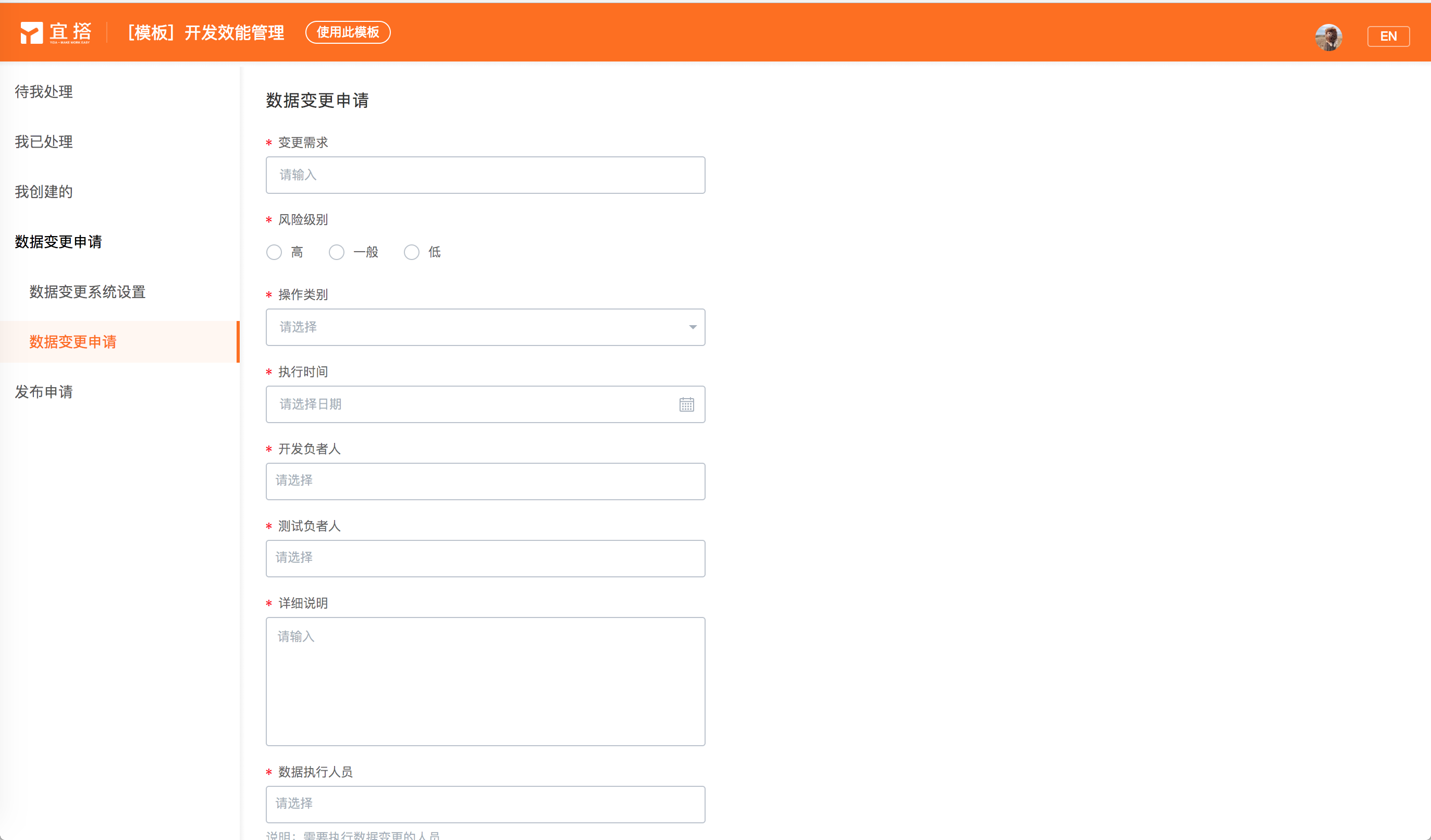1431x840 pixels.
Task: Click the dropdown arrow in 操作类别
Action: (x=692, y=327)
